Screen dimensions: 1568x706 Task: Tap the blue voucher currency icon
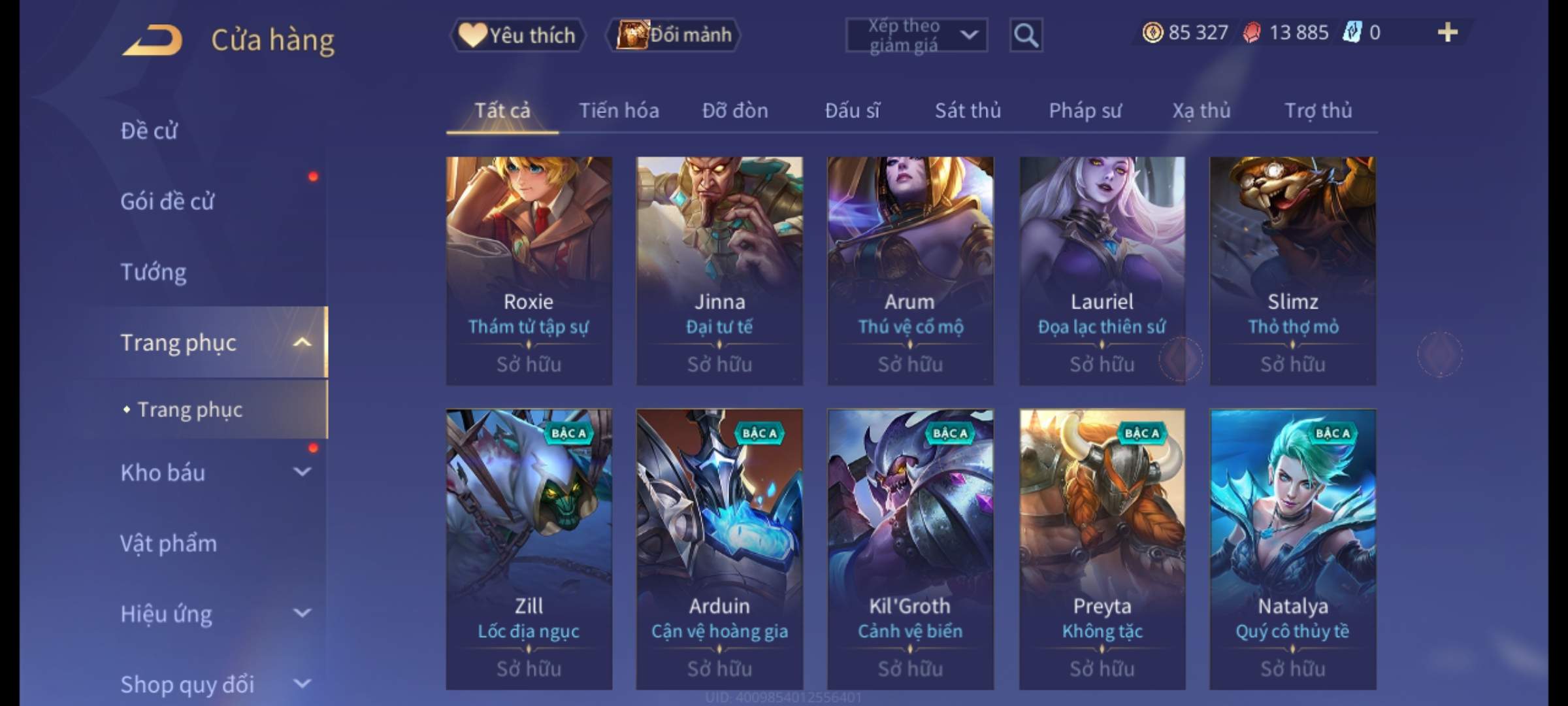1352,32
